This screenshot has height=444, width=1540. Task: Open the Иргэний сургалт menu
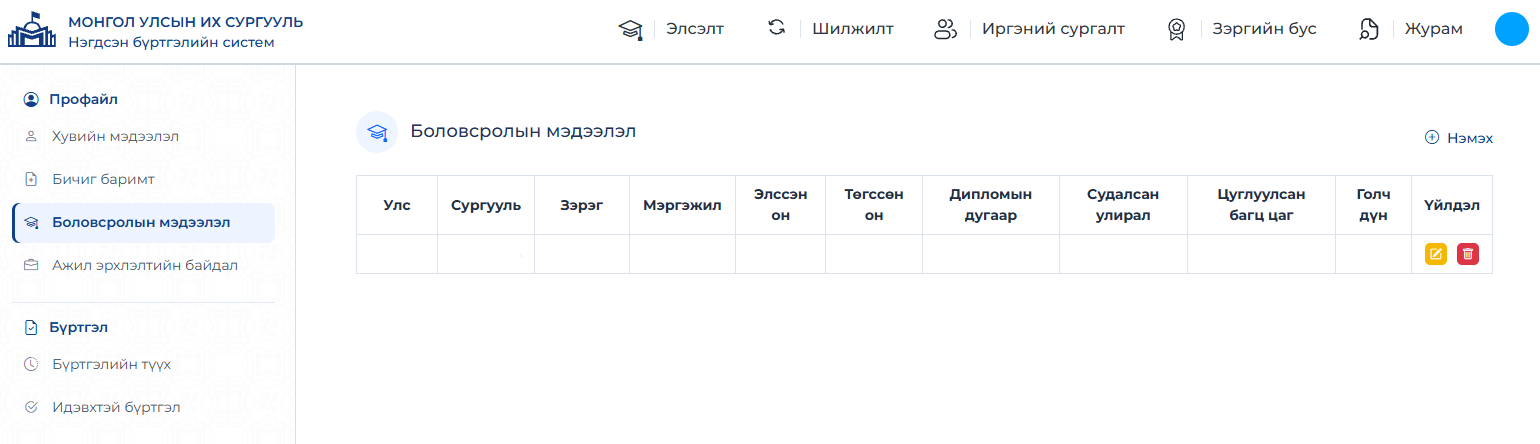pyautogui.click(x=1053, y=29)
